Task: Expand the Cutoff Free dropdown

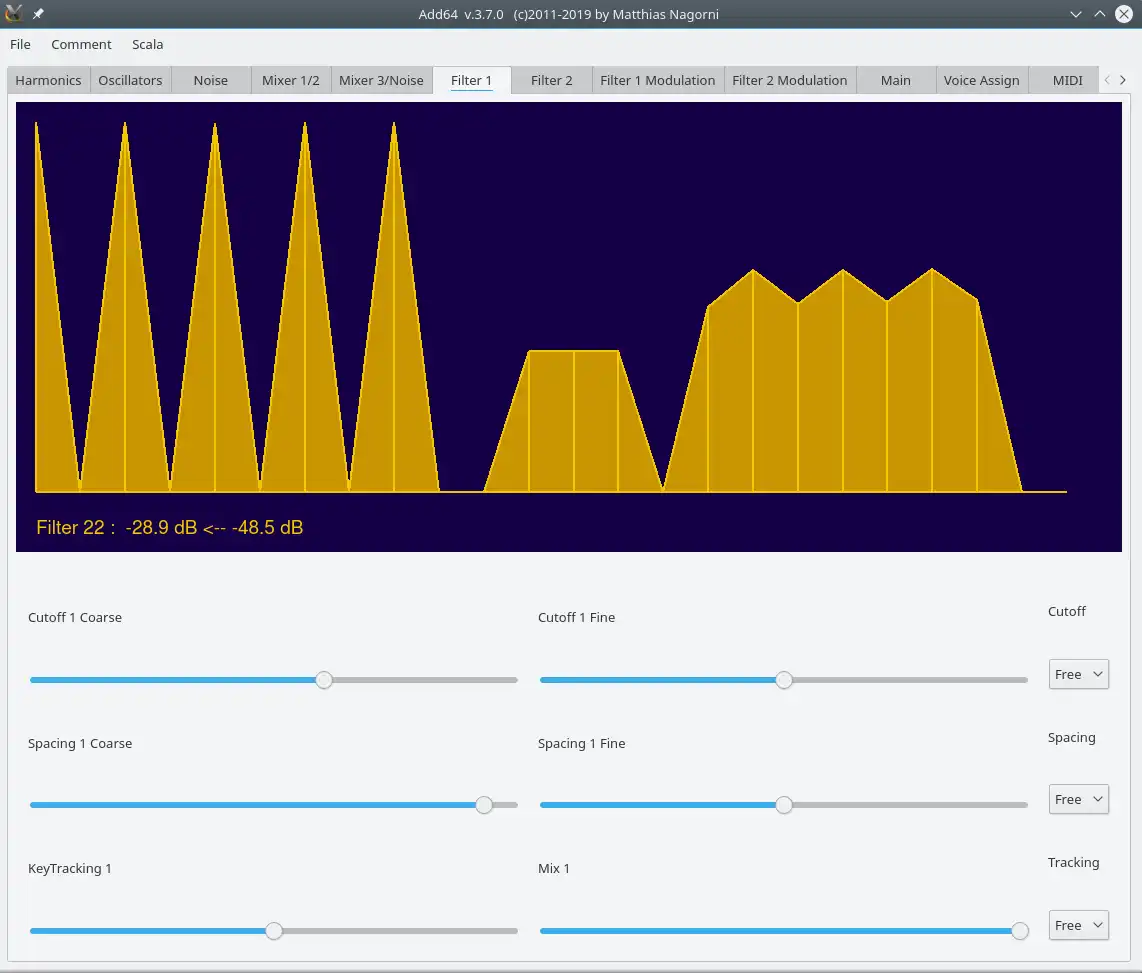Action: (1078, 674)
